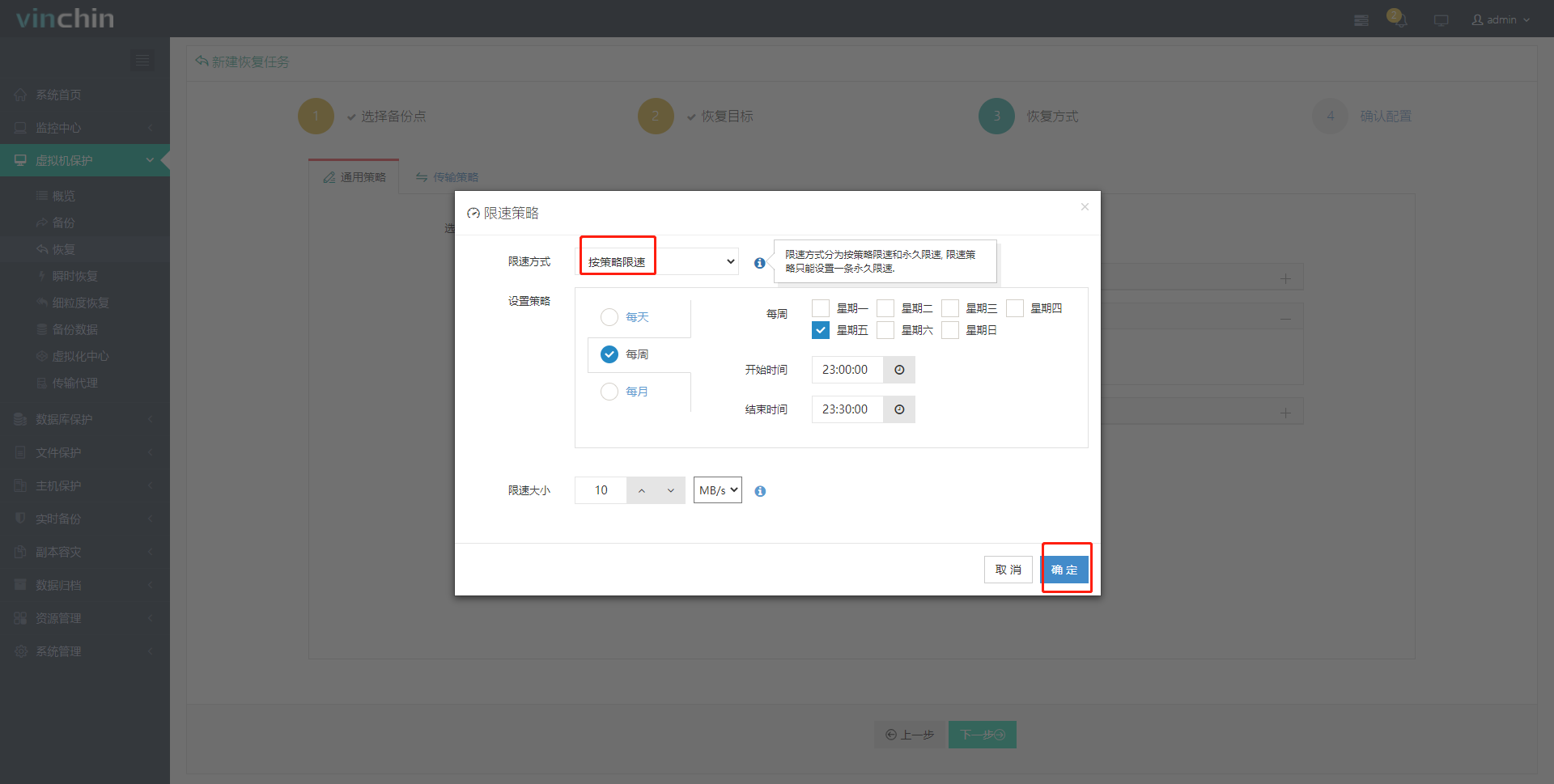Switch to the 传输策略 tab
This screenshot has height=784, width=1554.
pyautogui.click(x=446, y=176)
